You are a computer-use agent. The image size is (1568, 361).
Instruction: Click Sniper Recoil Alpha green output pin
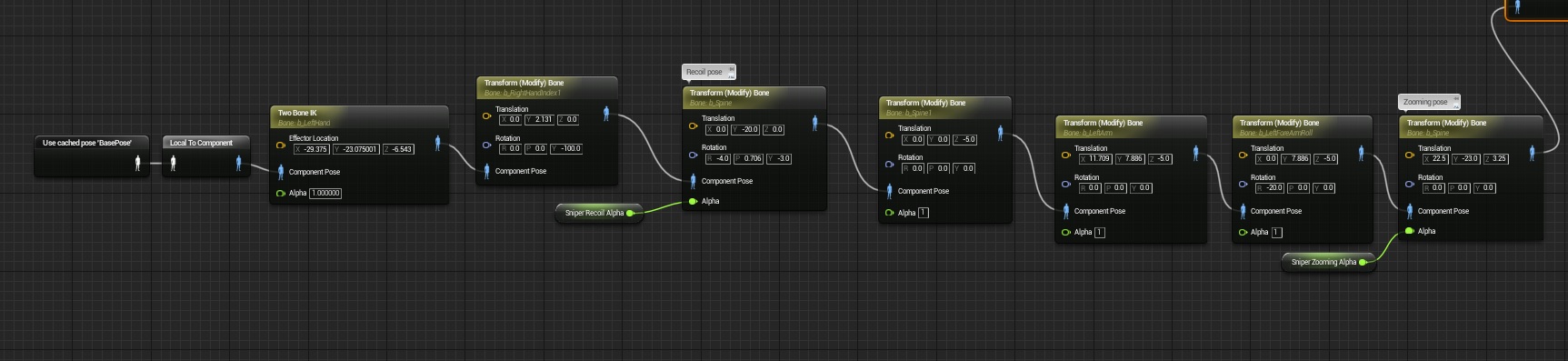[x=631, y=213]
